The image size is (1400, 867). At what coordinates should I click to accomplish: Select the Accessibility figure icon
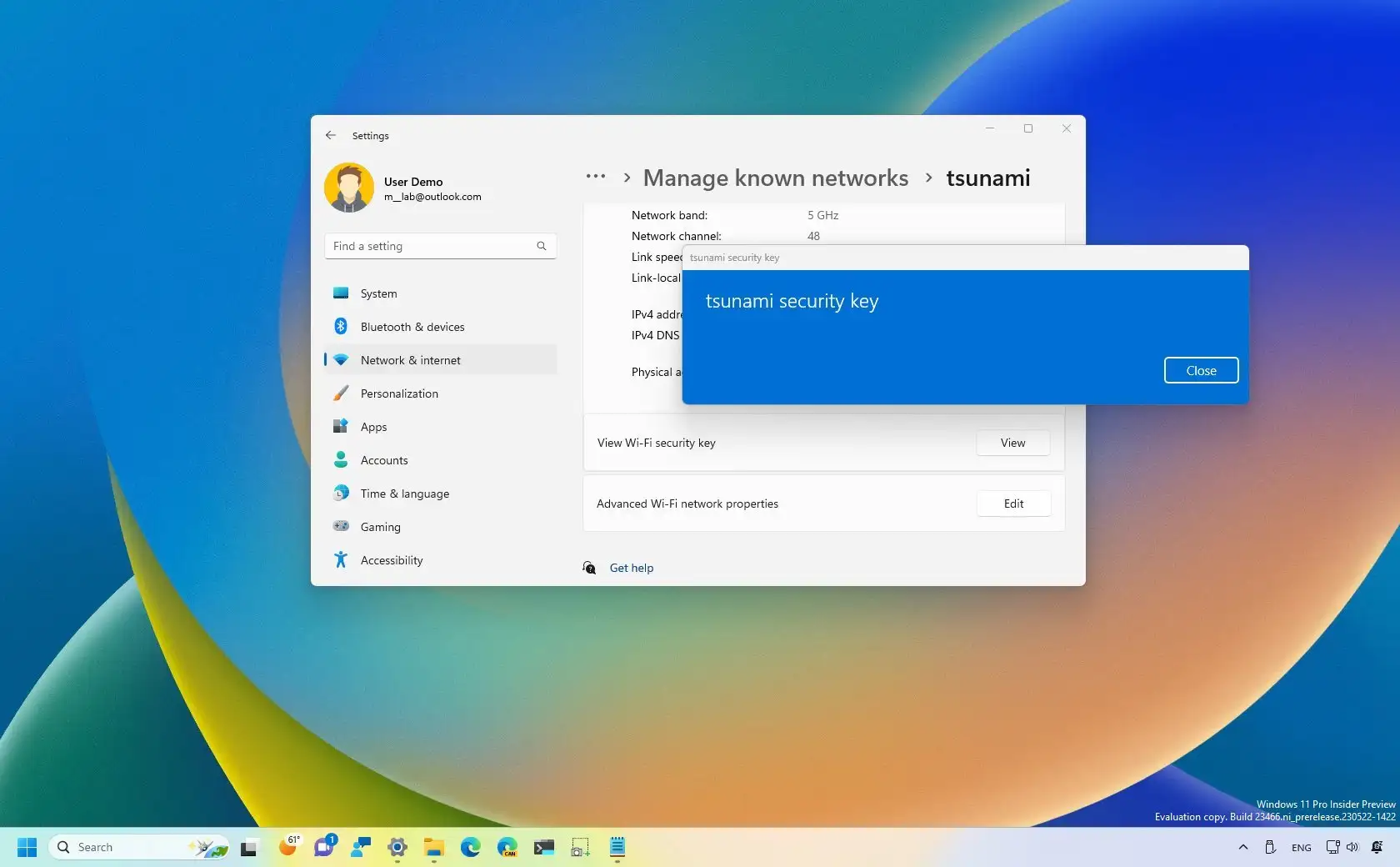(x=341, y=560)
